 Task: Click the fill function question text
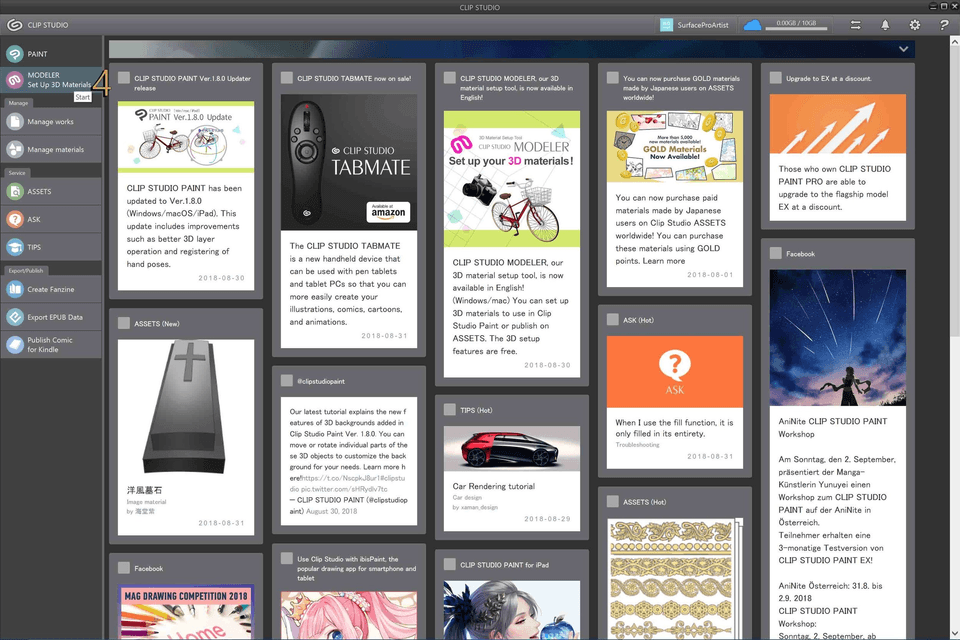[x=674, y=428]
